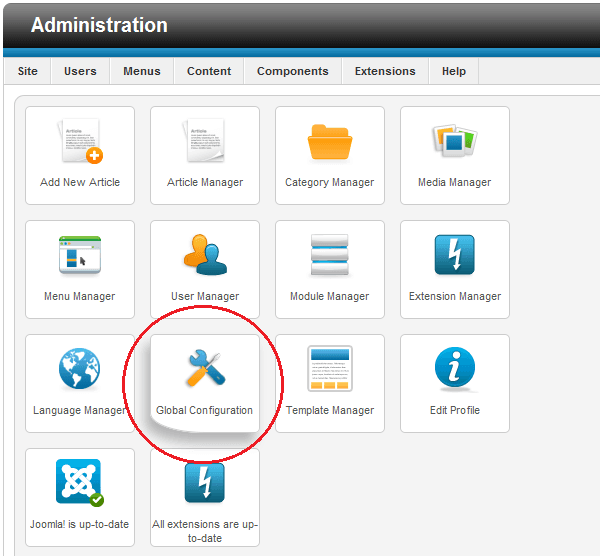Open the Help menu
This screenshot has height=556, width=600.
(x=454, y=71)
